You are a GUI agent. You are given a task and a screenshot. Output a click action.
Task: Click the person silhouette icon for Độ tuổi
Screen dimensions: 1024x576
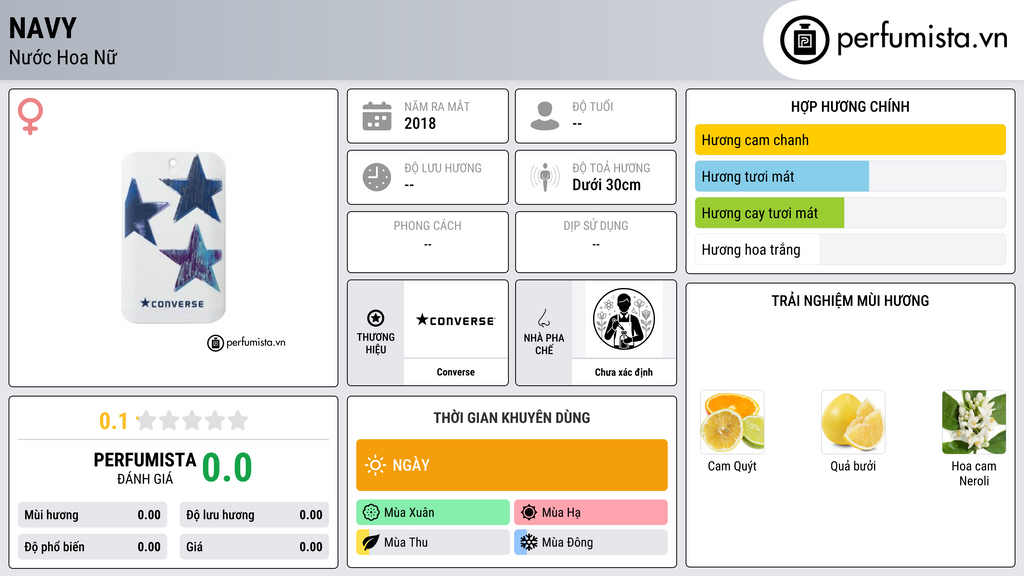coord(545,116)
